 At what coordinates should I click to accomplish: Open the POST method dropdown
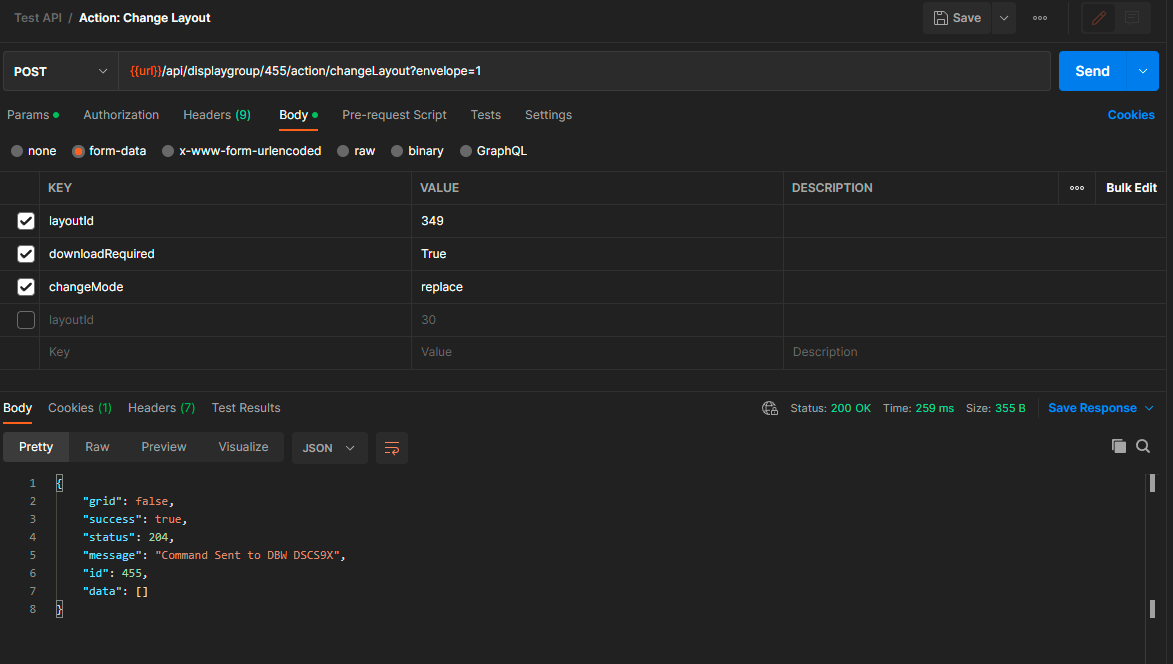point(61,71)
